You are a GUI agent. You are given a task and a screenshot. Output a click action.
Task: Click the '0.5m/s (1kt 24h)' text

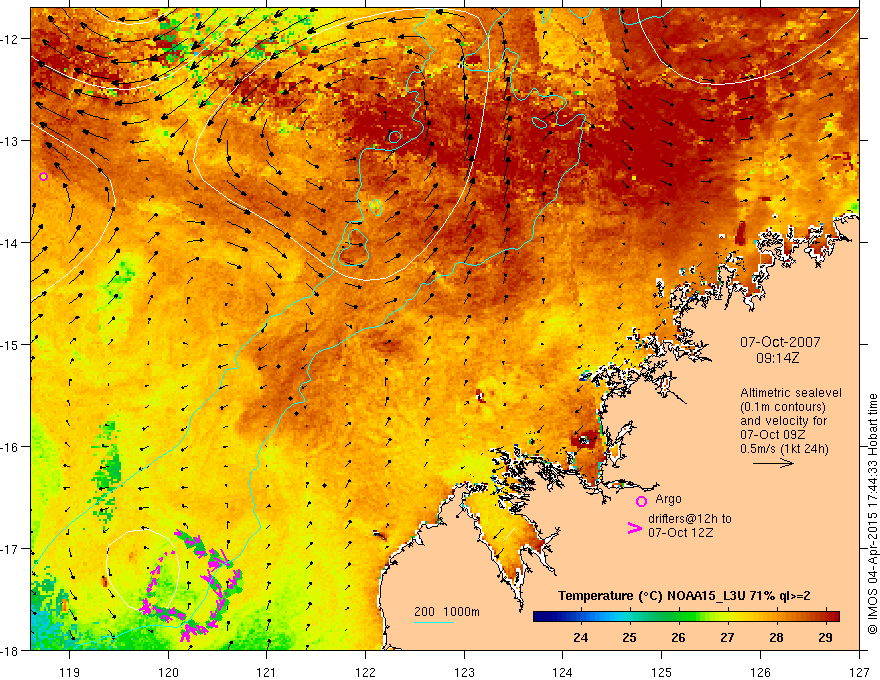click(784, 448)
